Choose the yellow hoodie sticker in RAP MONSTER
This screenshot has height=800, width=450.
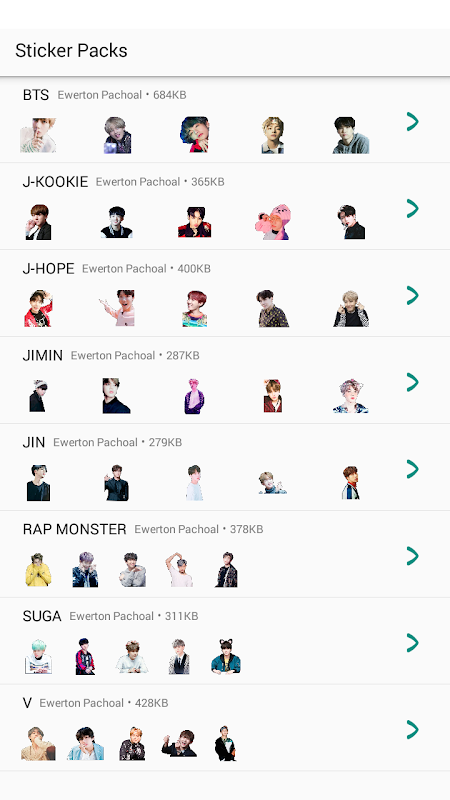point(38,569)
